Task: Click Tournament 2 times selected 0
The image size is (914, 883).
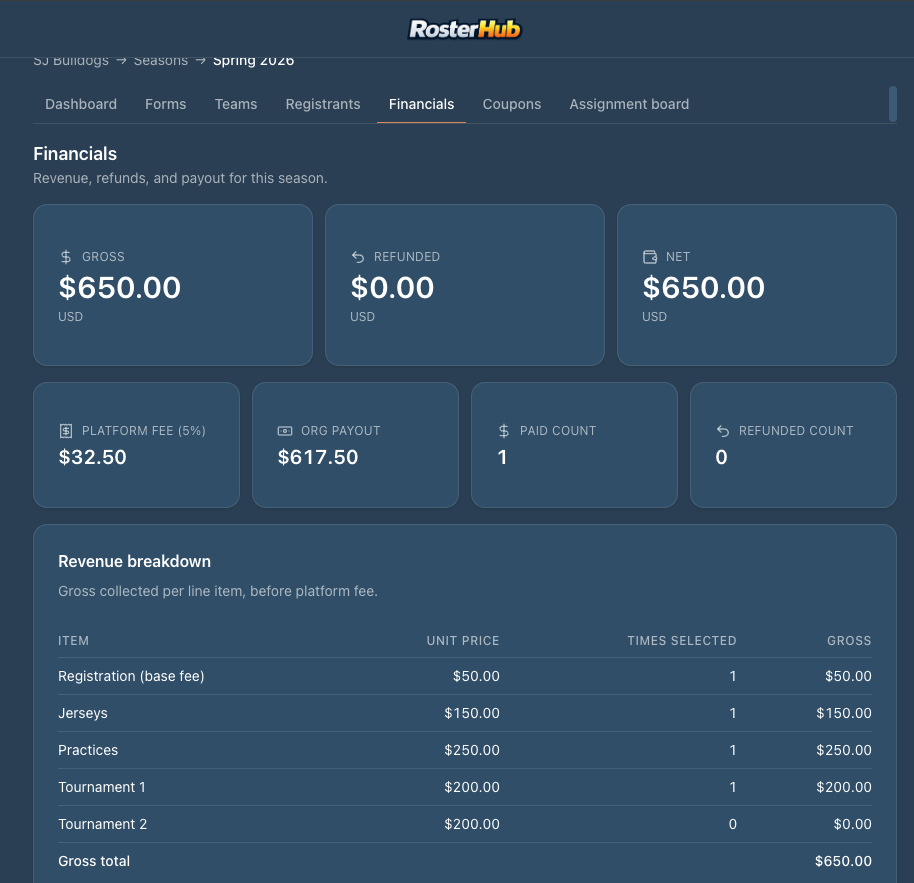Action: (733, 824)
